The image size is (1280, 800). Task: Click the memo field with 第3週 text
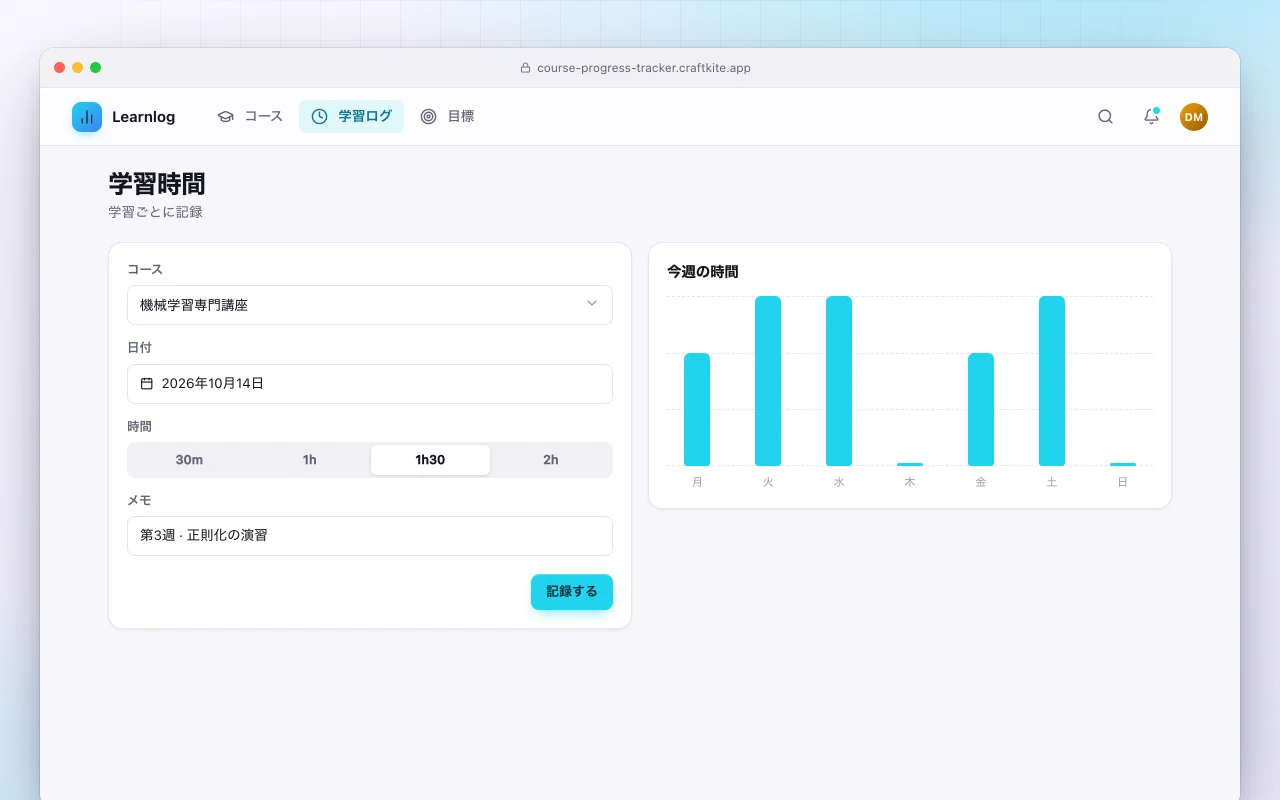click(x=370, y=536)
